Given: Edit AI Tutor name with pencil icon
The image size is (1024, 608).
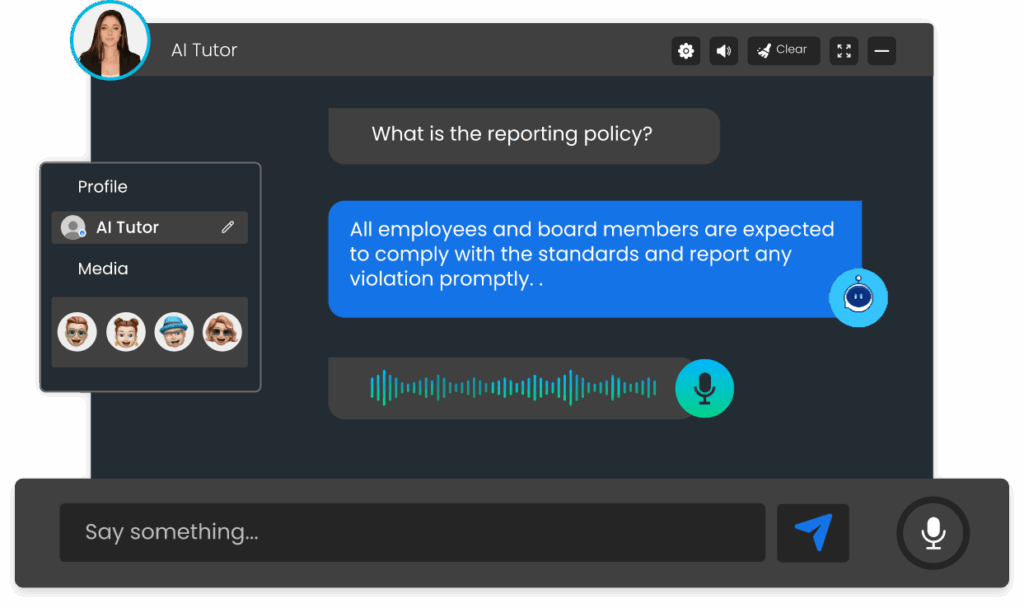Looking at the screenshot, I should pos(228,228).
